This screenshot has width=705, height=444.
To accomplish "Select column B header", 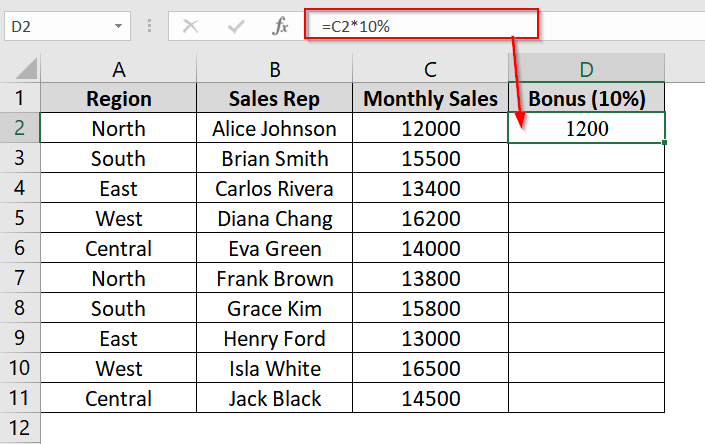I will pyautogui.click(x=275, y=68).
